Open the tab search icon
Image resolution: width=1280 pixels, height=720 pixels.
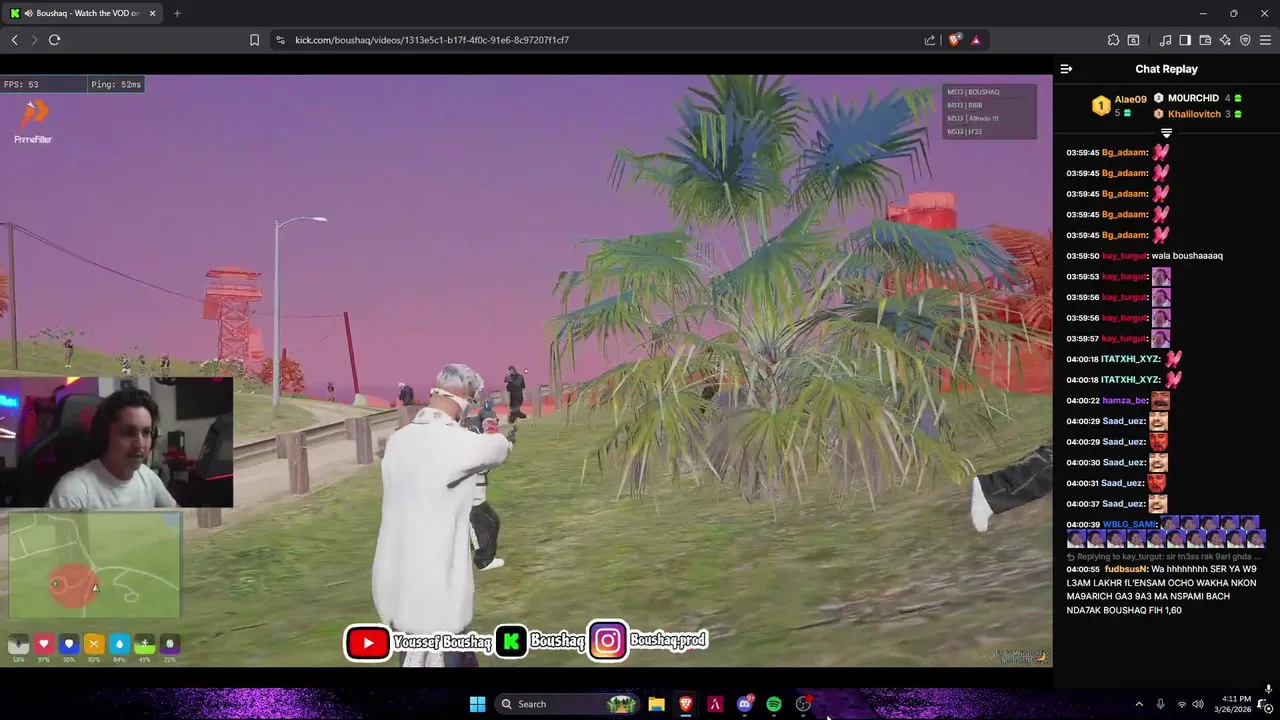click(1133, 40)
